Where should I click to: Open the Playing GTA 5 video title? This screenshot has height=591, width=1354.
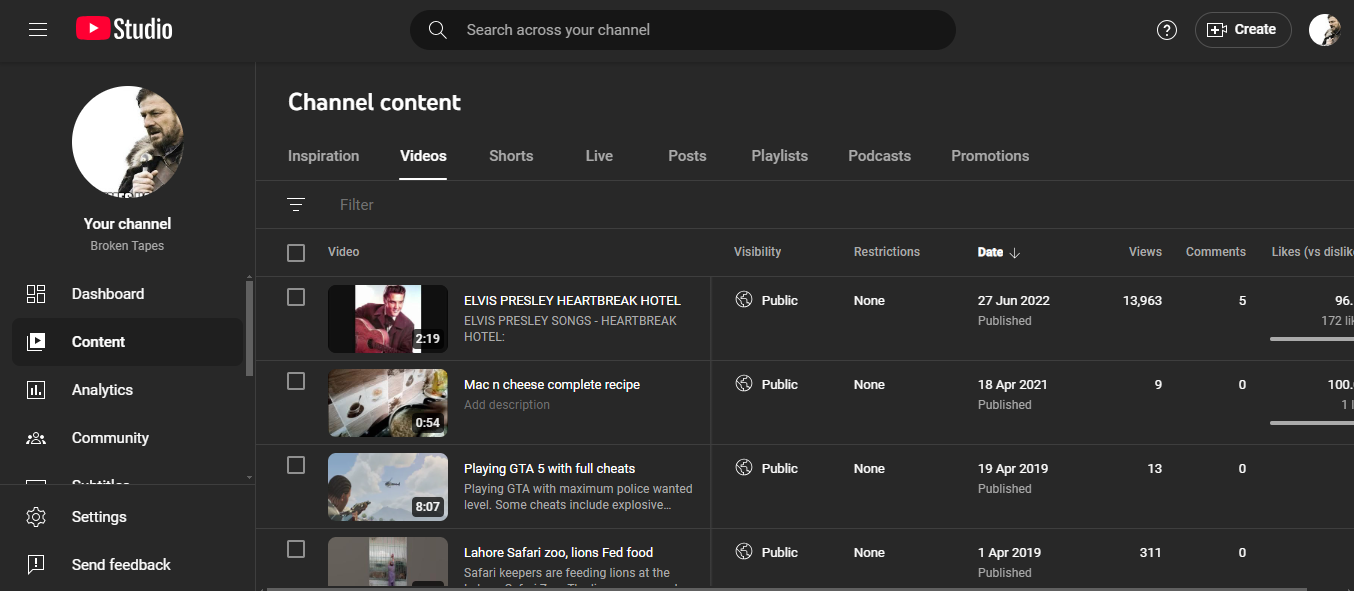(x=549, y=469)
